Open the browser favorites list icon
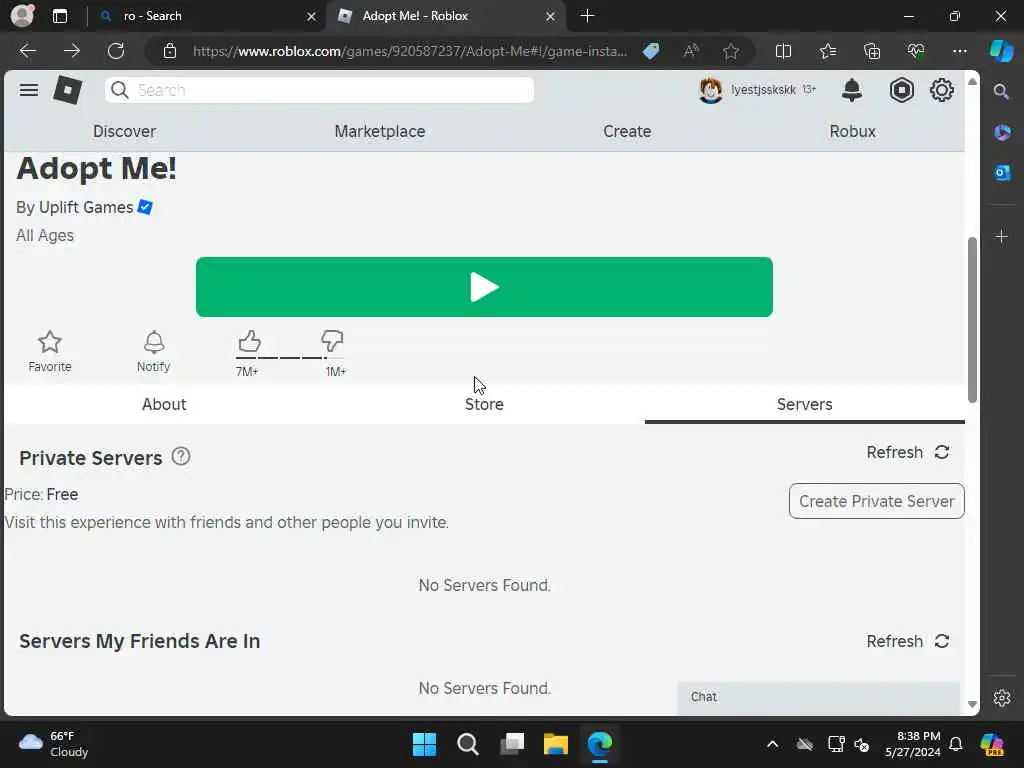The image size is (1024, 768). 828,51
